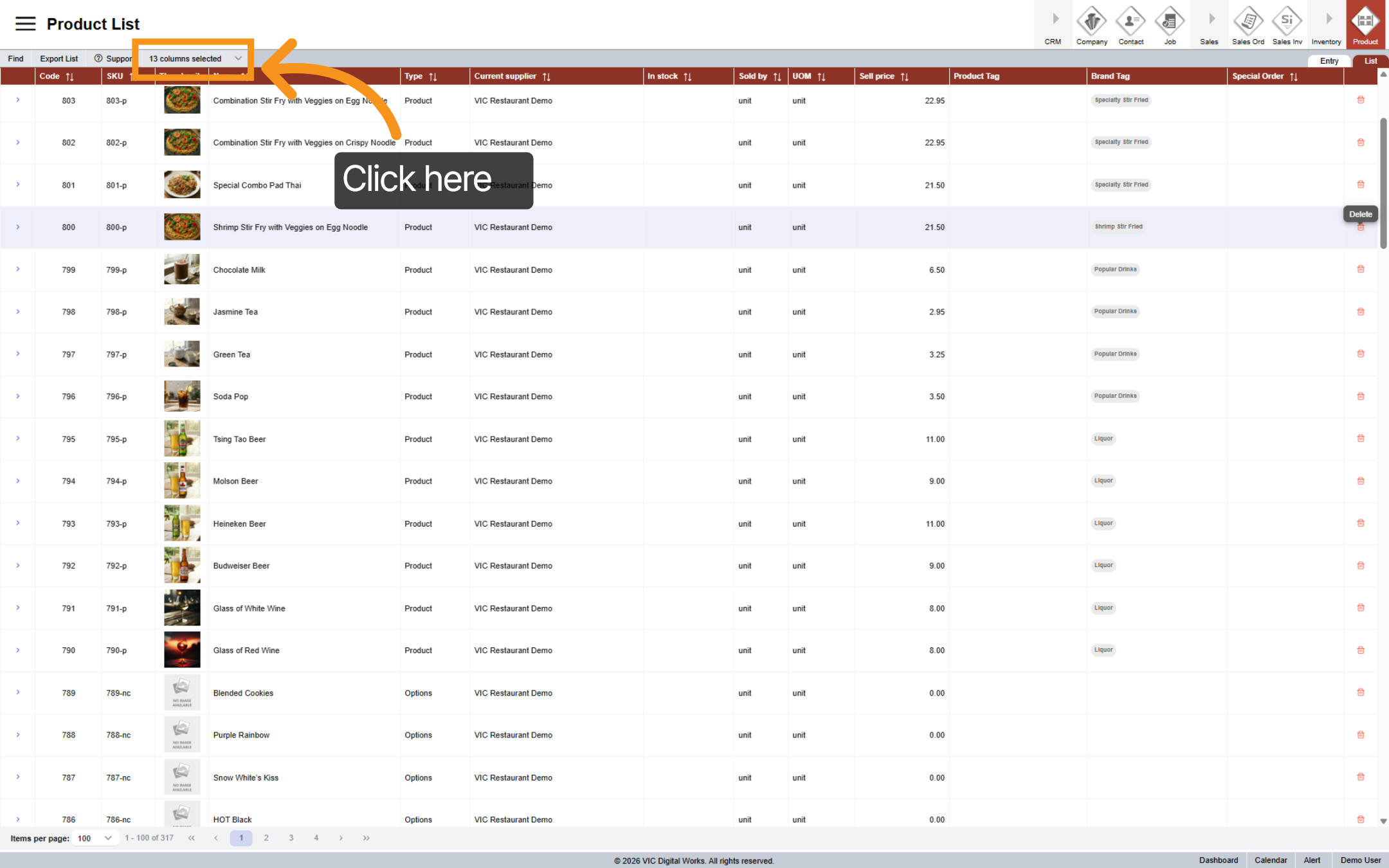Open the Product module icon

point(1365,24)
